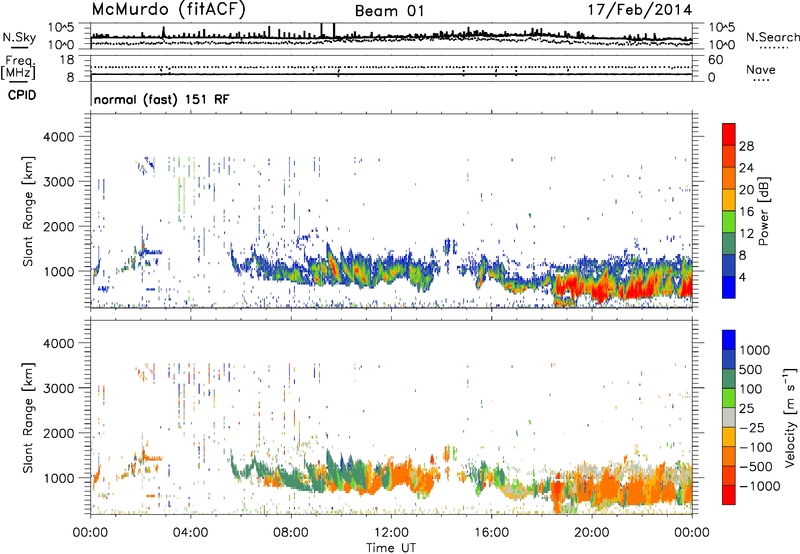This screenshot has height=554, width=800.
Task: Click the 28 label on Power color bar
Action: 746,146
